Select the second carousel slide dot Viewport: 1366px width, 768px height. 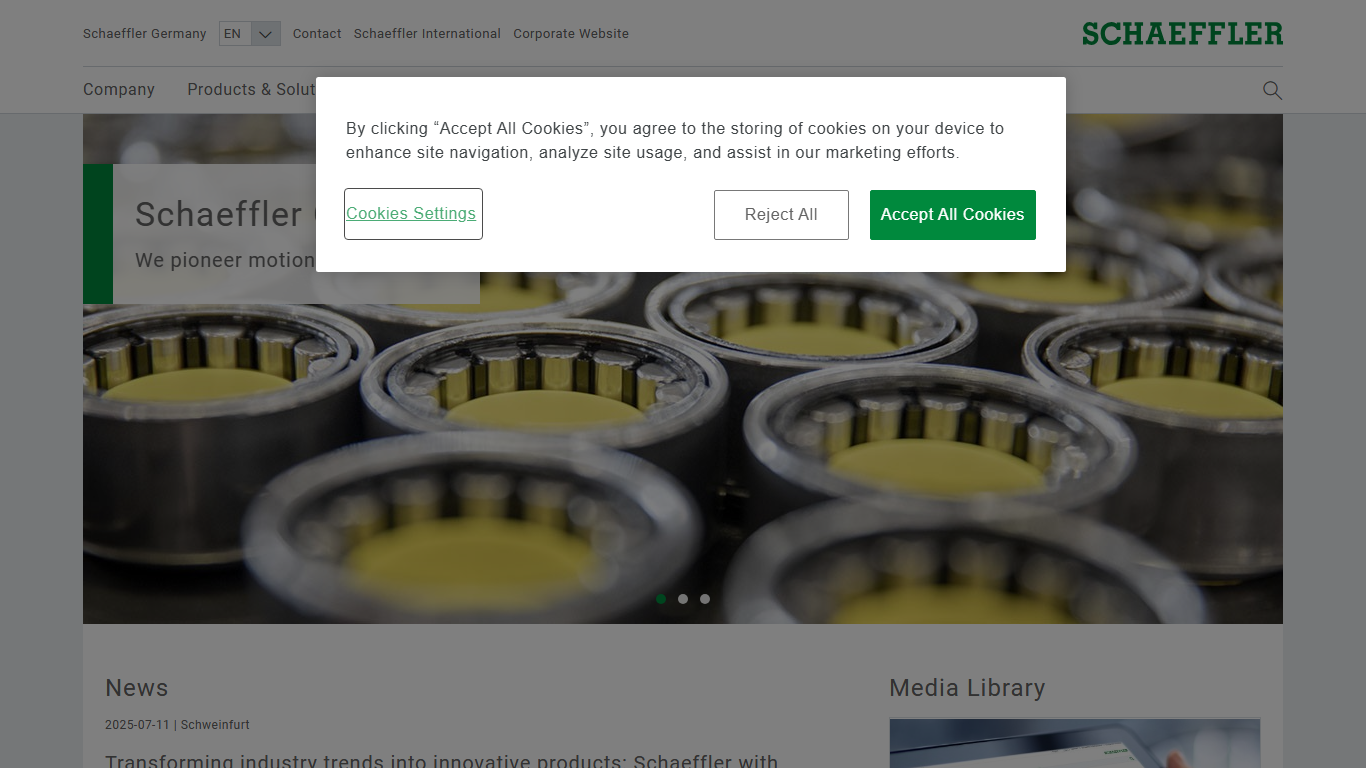[x=683, y=599]
